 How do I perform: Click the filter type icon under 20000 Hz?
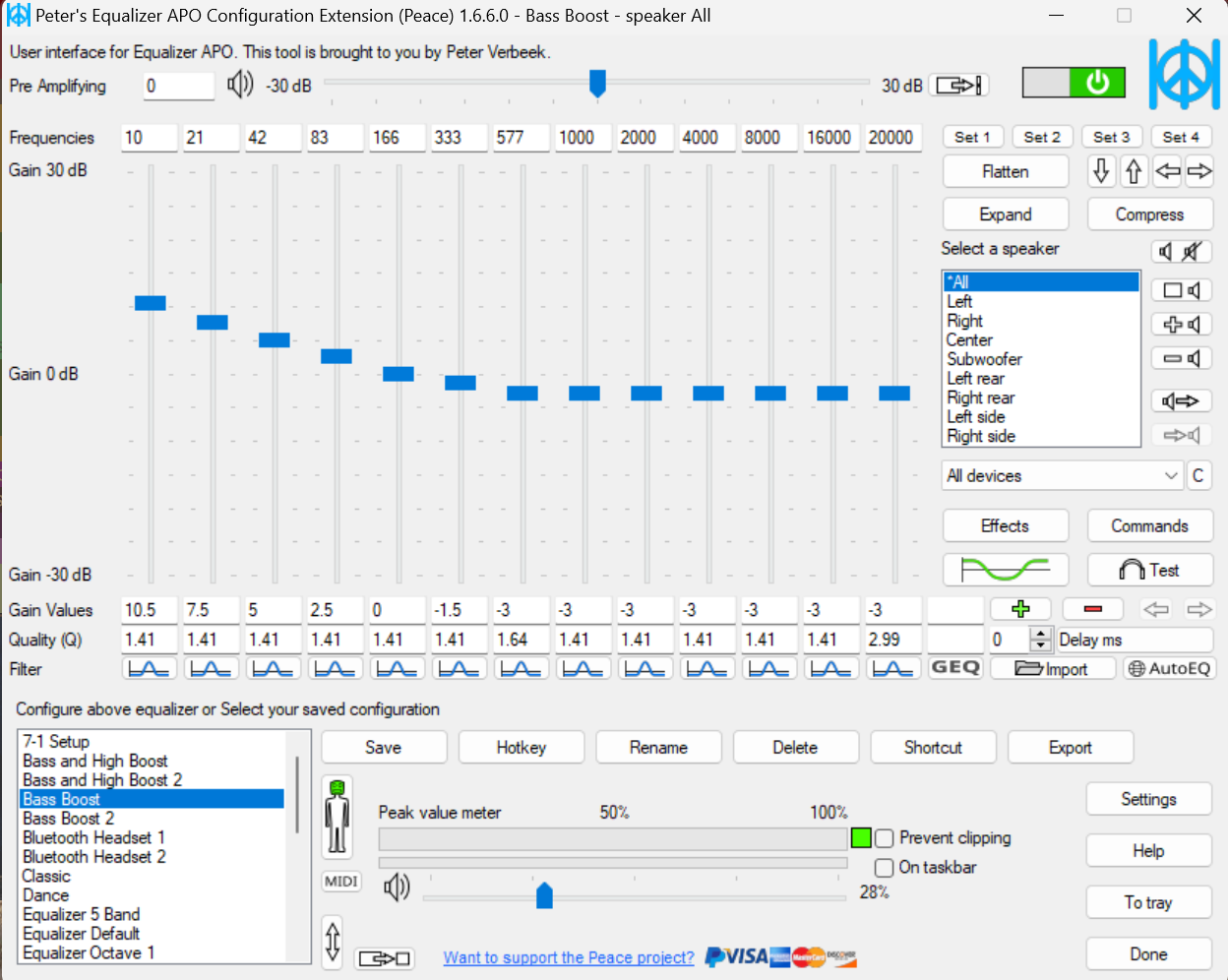892,669
